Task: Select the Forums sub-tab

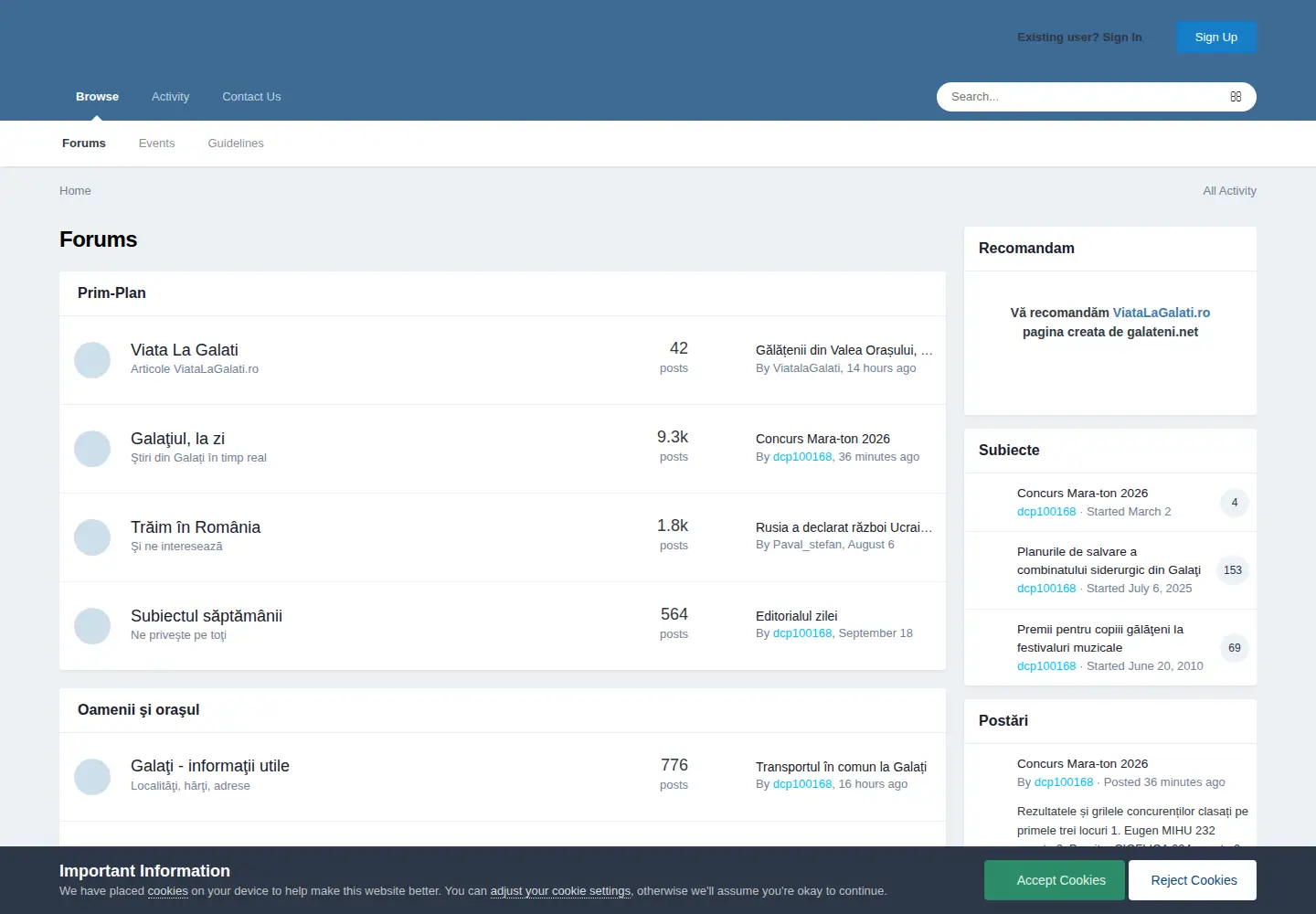Action: tap(84, 143)
